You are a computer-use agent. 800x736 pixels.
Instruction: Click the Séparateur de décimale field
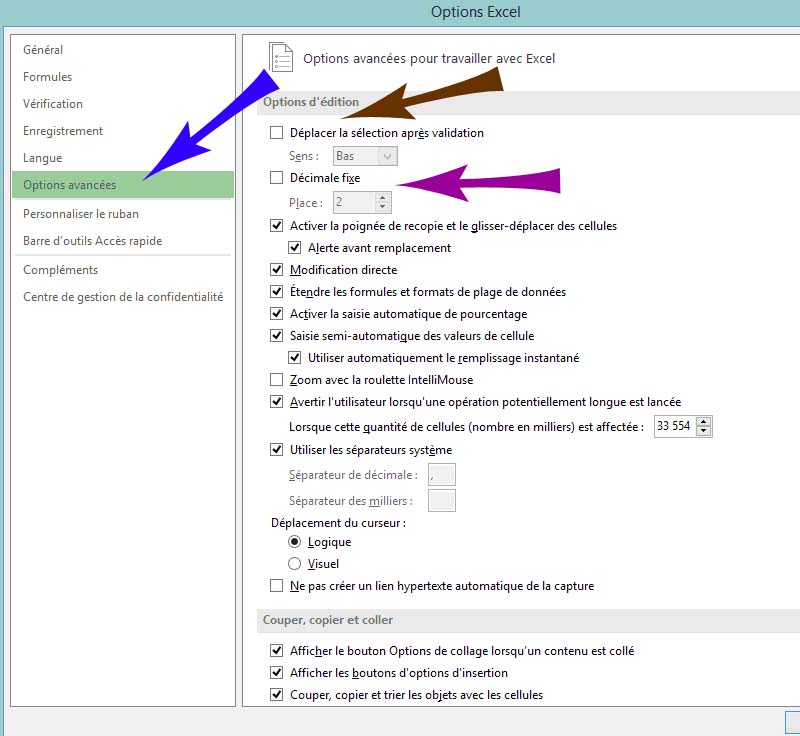point(442,475)
